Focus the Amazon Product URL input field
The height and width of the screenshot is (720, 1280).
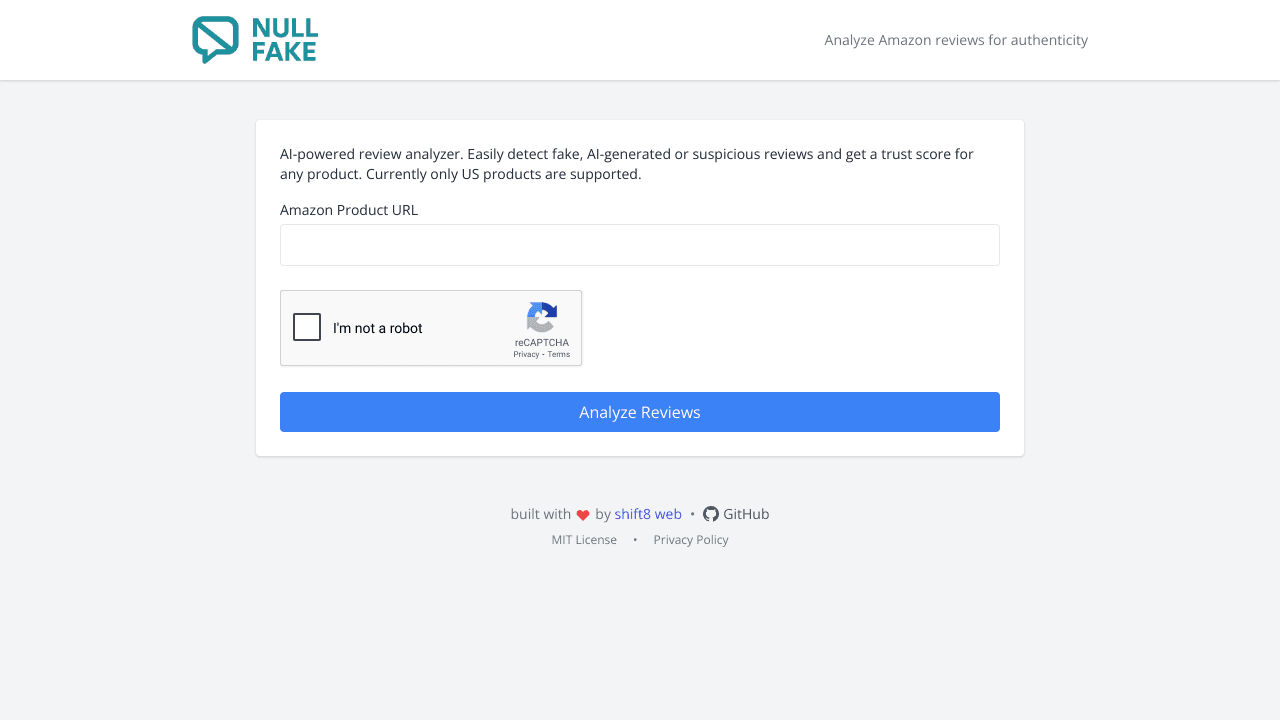[640, 245]
